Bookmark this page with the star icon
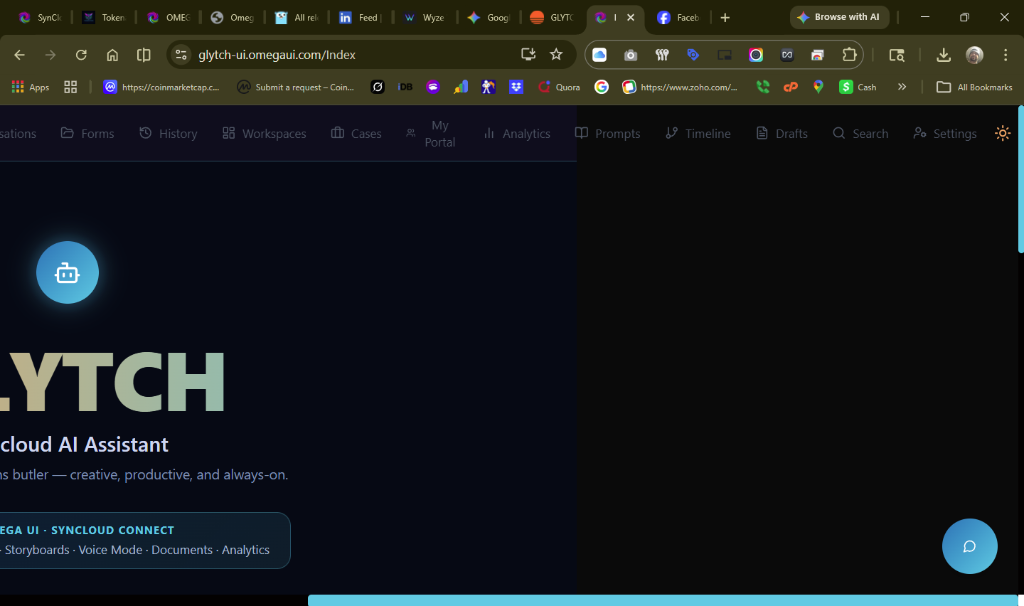Image resolution: width=1024 pixels, height=606 pixels. (556, 55)
